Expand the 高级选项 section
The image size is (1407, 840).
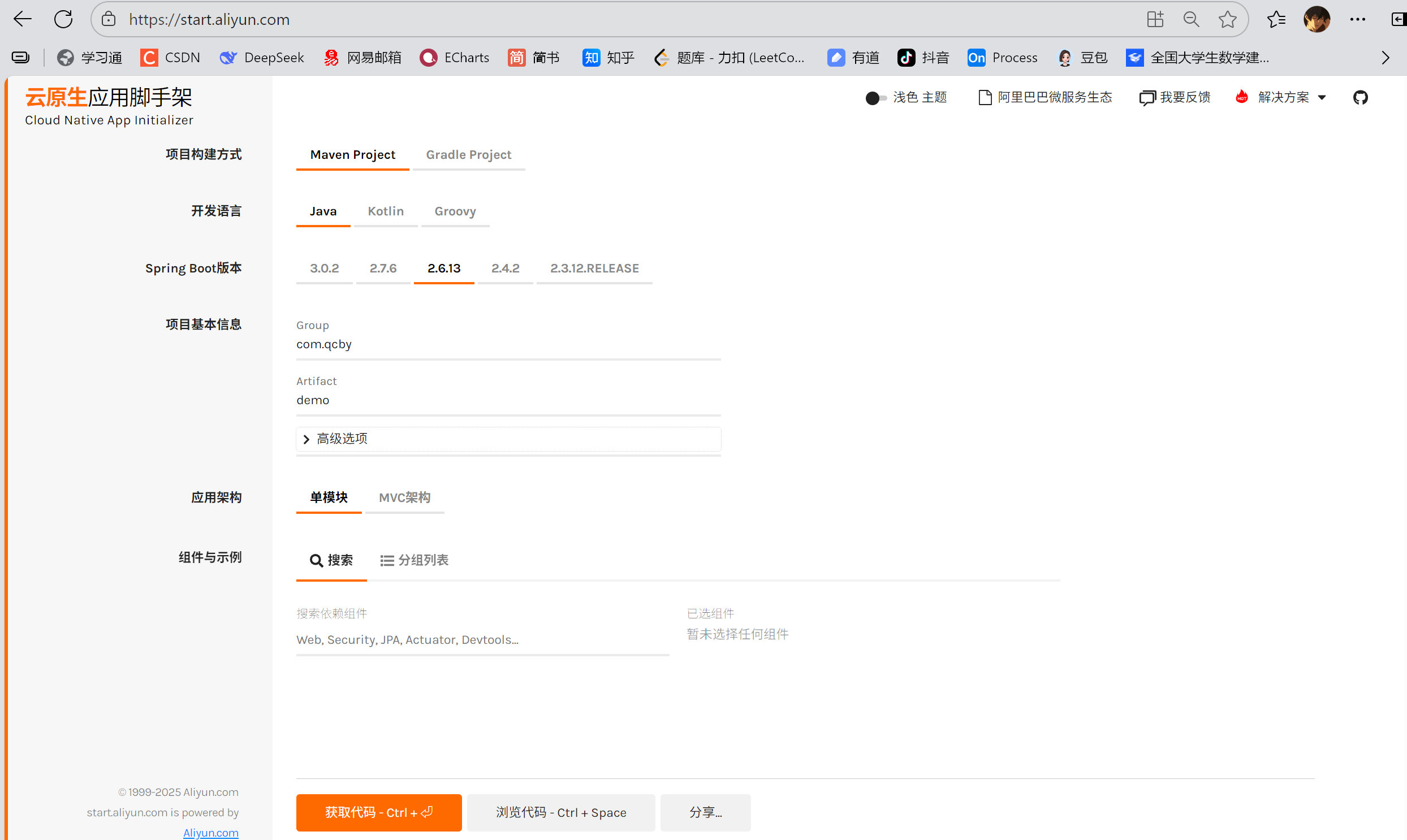point(508,439)
